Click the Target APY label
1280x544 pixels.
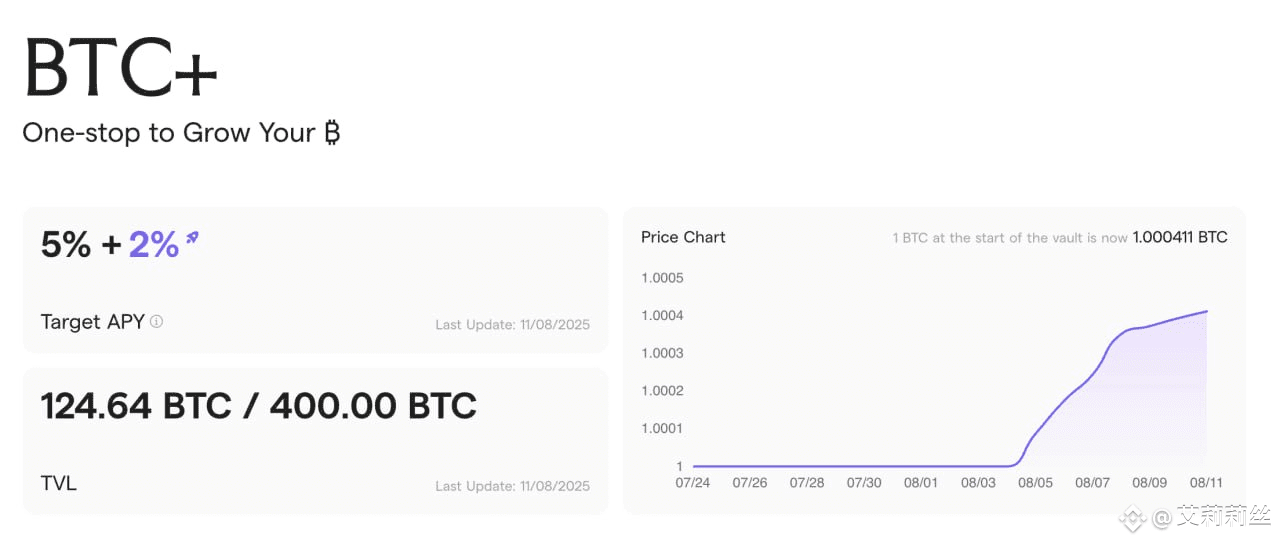[93, 322]
